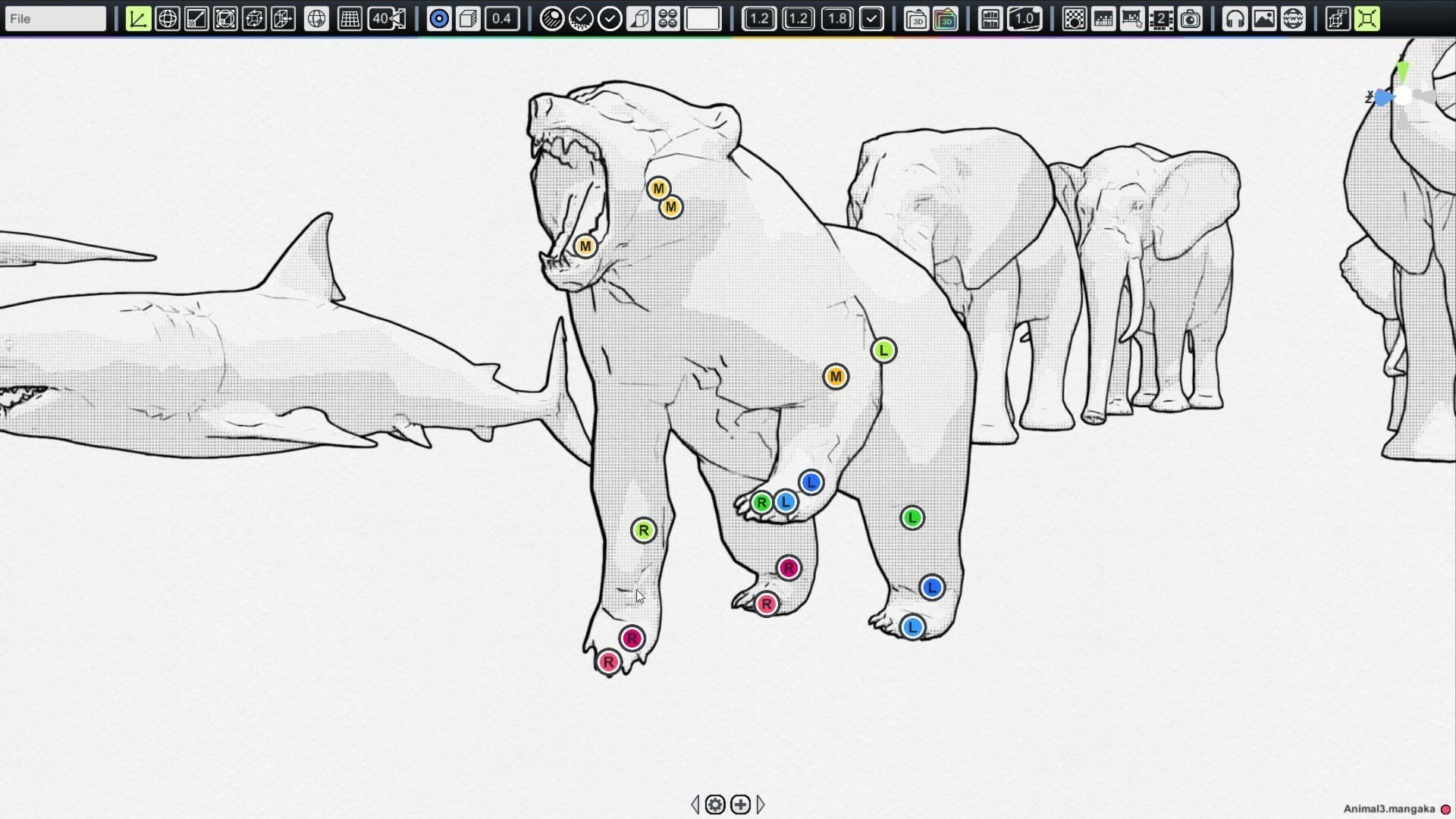Open the colored 3D library folder
Viewport: 1456px width, 819px height.
coord(946,18)
